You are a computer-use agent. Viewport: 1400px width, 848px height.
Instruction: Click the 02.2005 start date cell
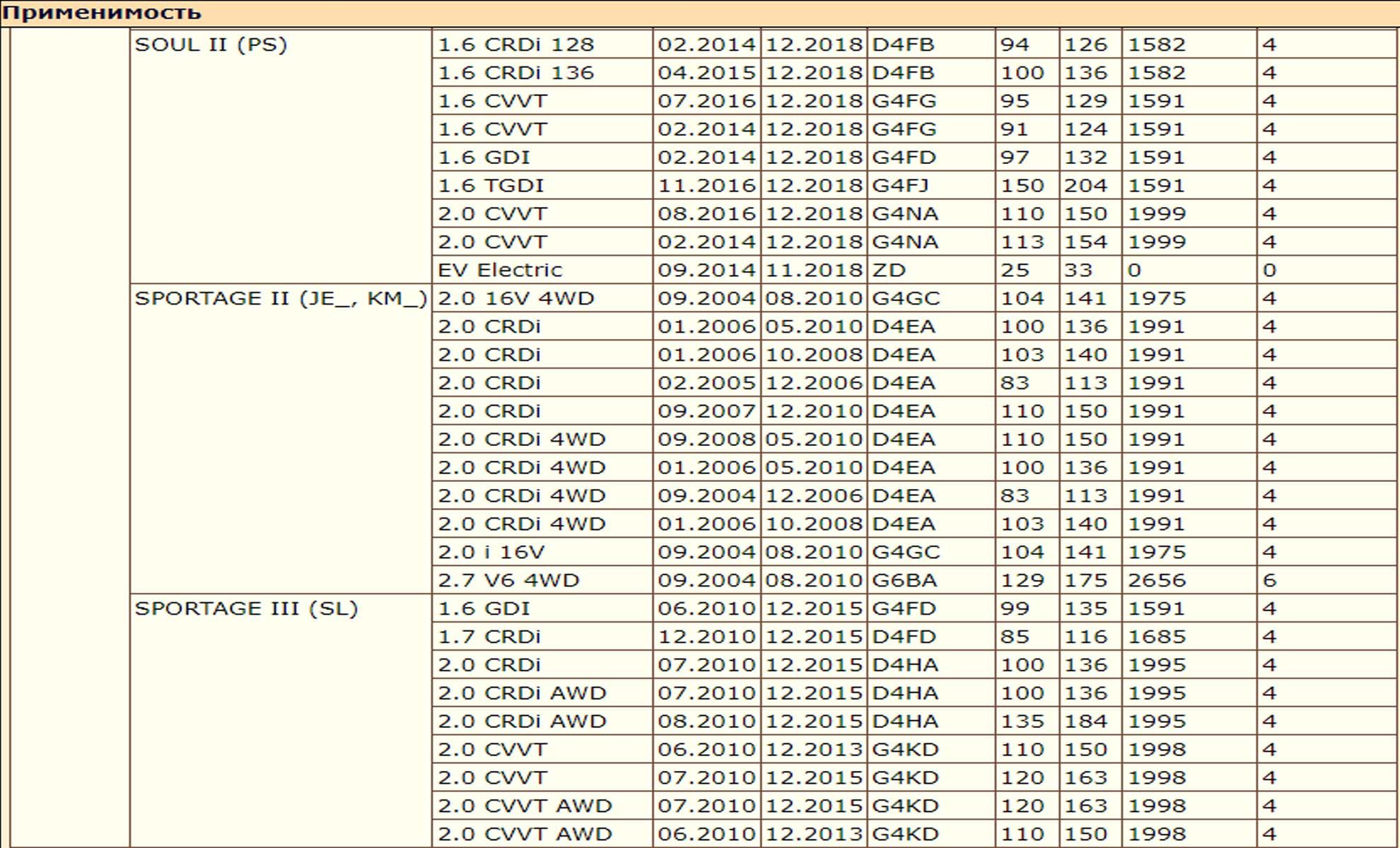(x=706, y=383)
